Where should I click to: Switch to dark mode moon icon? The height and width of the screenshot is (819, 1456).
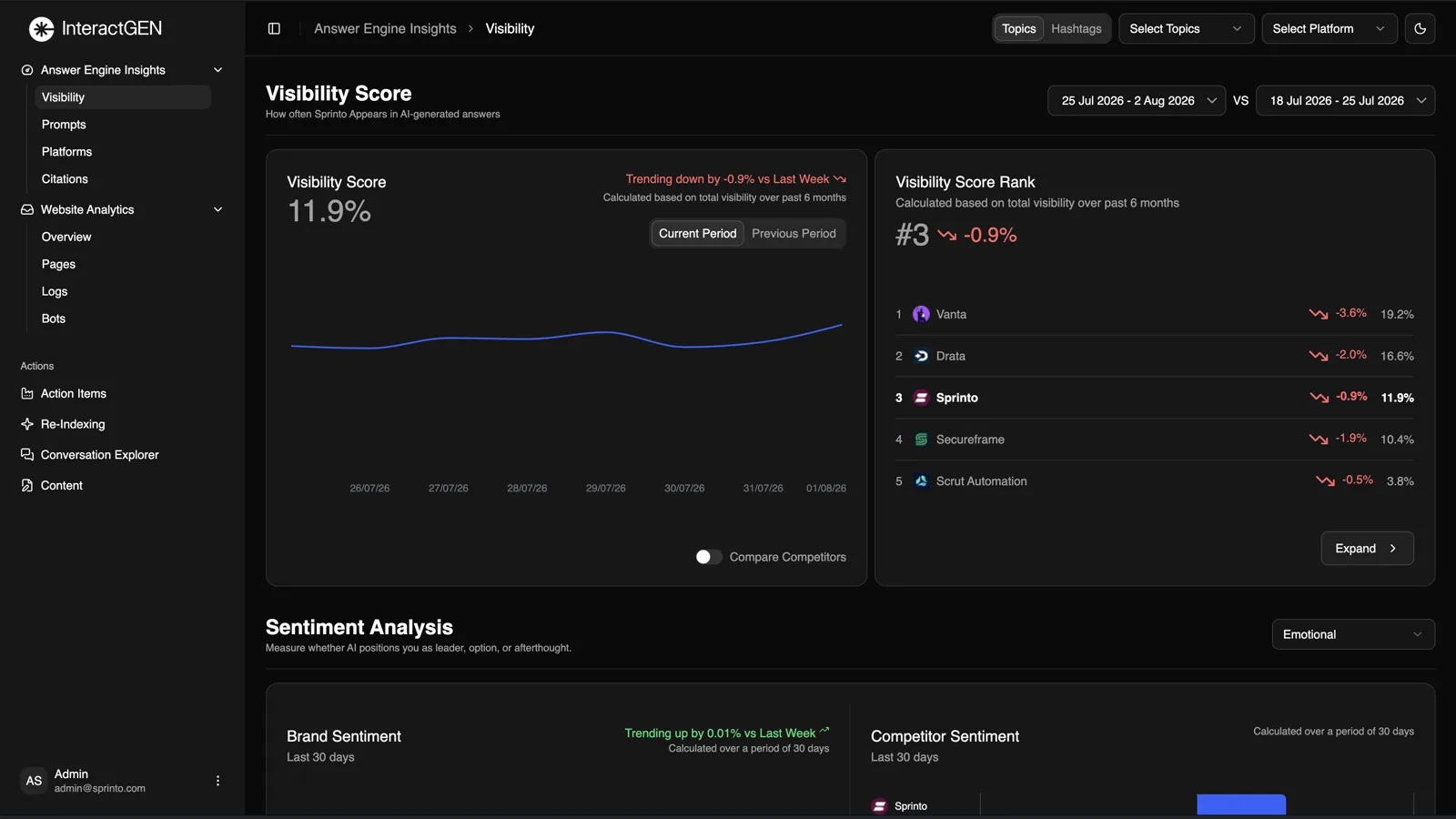(1420, 29)
